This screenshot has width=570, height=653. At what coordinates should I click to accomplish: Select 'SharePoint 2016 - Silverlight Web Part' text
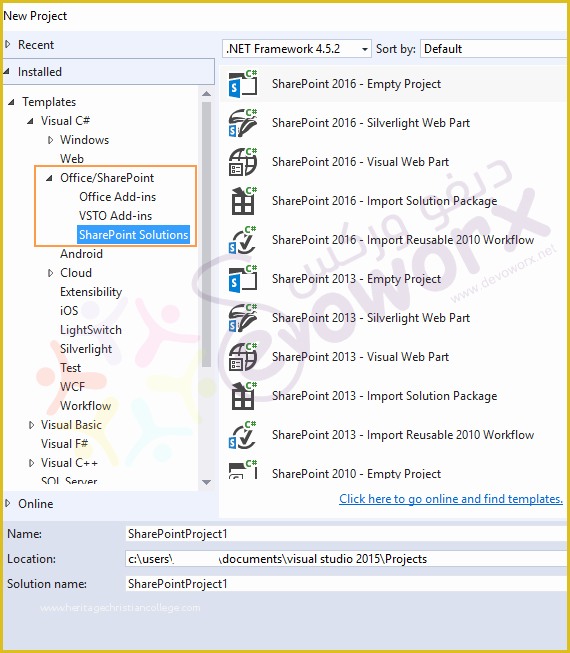pyautogui.click(x=371, y=123)
